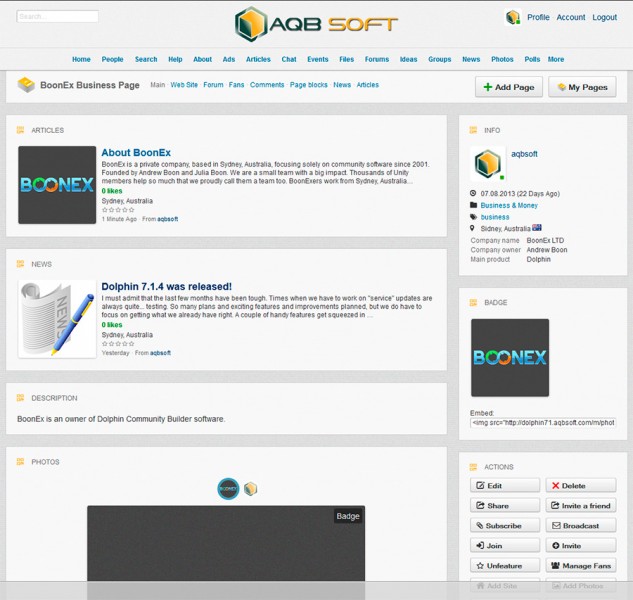Click the Australia flag icon
The height and width of the screenshot is (600, 633).
(x=537, y=228)
